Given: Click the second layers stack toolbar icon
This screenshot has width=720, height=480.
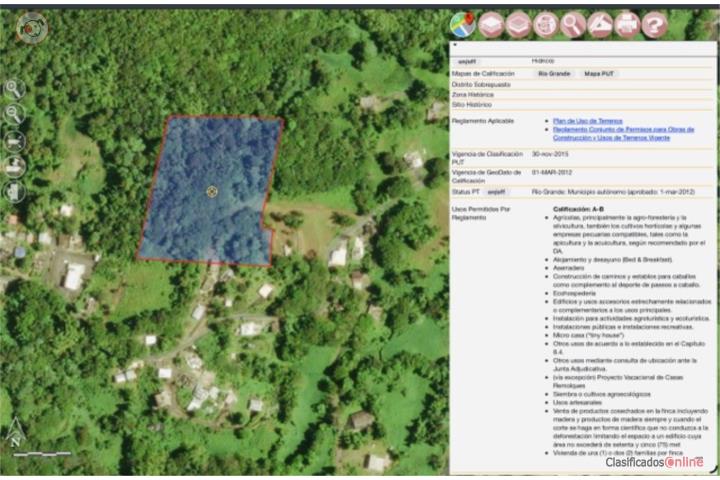Looking at the screenshot, I should pyautogui.click(x=518, y=24).
